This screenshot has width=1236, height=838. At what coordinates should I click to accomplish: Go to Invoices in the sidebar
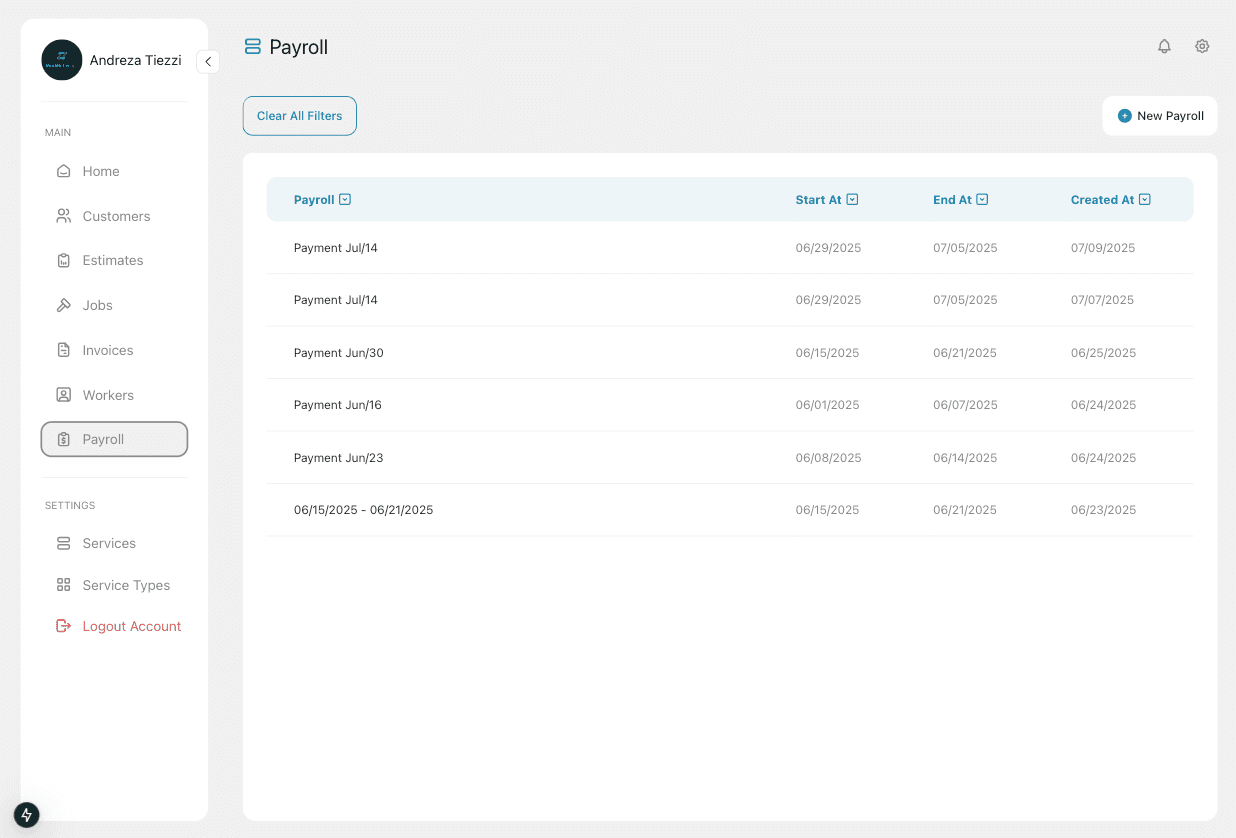[107, 350]
